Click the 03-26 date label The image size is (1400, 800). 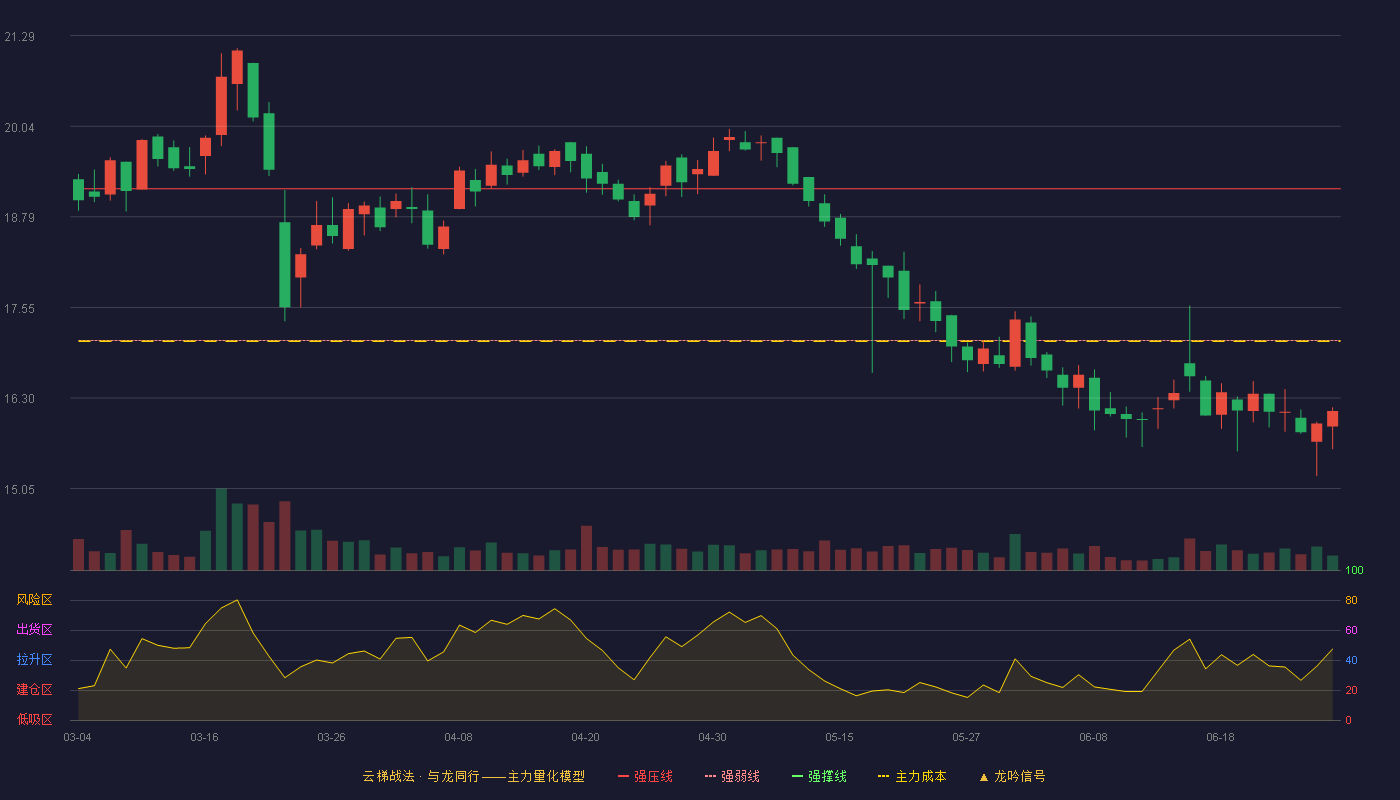pyautogui.click(x=331, y=737)
